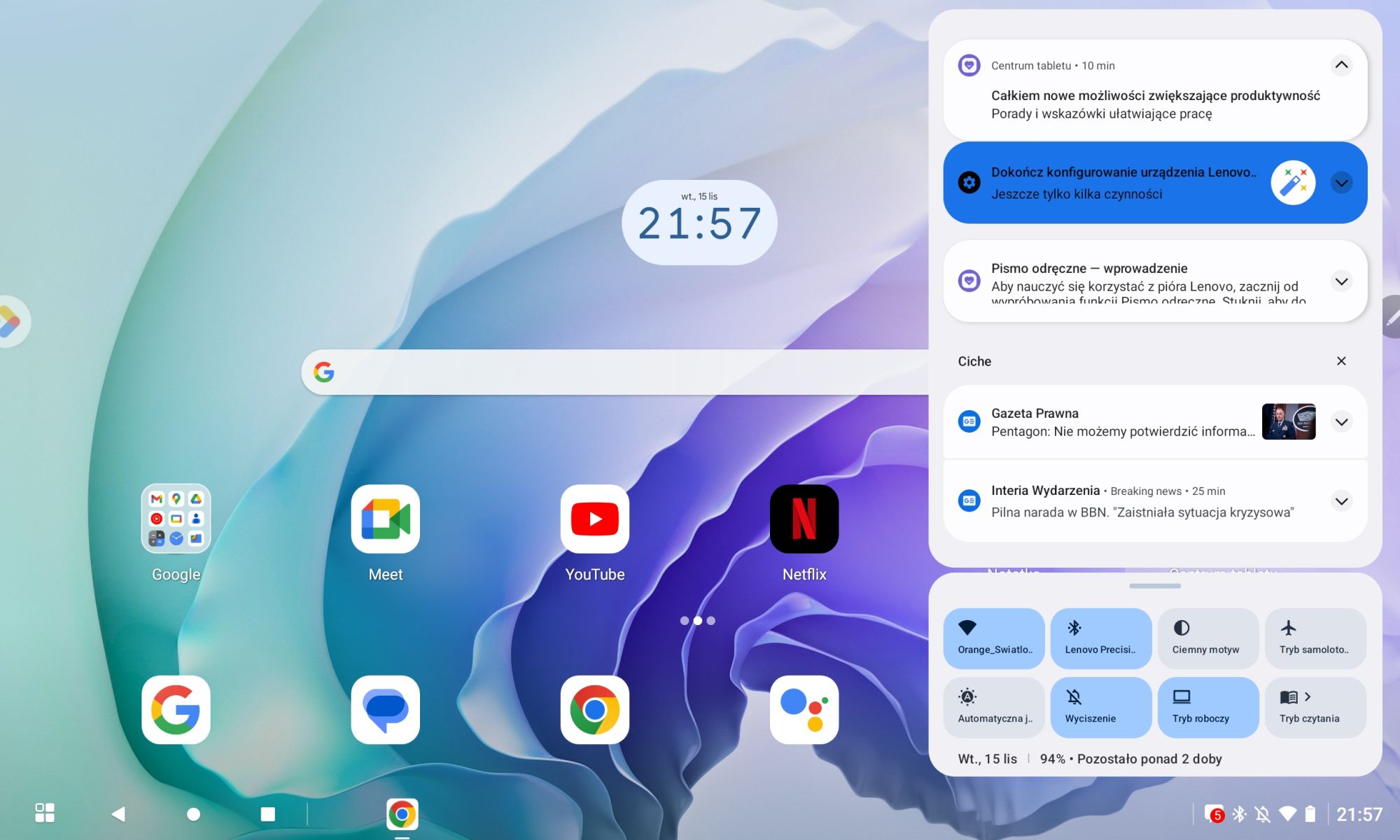Tap the Back navigation button

(x=118, y=814)
